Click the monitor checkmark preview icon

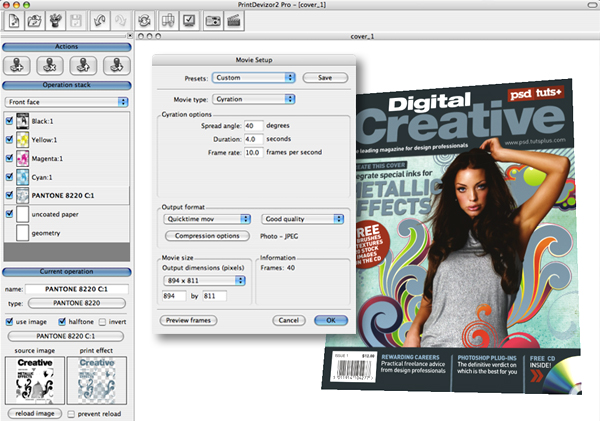pos(189,21)
